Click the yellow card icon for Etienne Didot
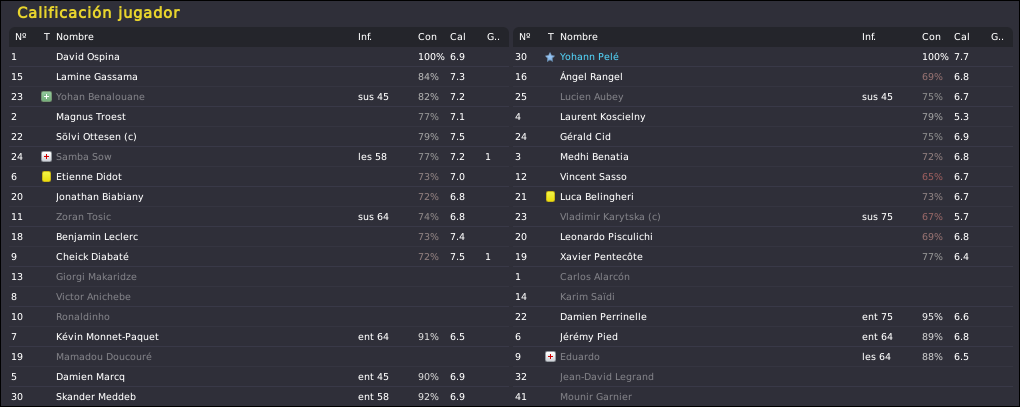Viewport: 1020px width, 407px height. (x=46, y=177)
